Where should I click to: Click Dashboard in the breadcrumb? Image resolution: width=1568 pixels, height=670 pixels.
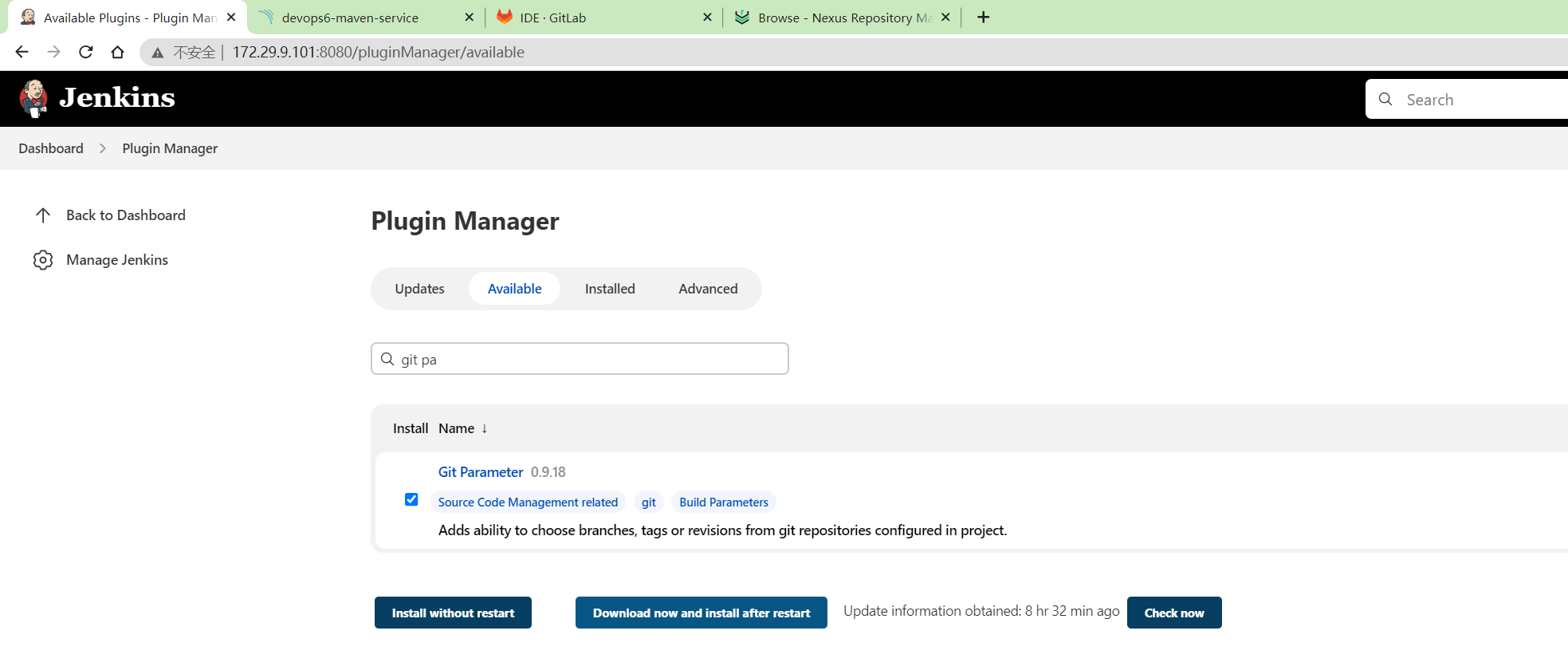51,148
